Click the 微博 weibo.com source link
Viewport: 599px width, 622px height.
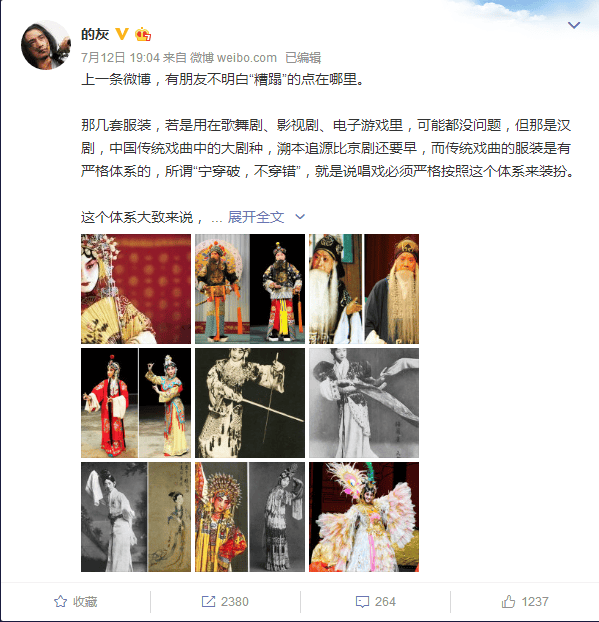[233, 58]
